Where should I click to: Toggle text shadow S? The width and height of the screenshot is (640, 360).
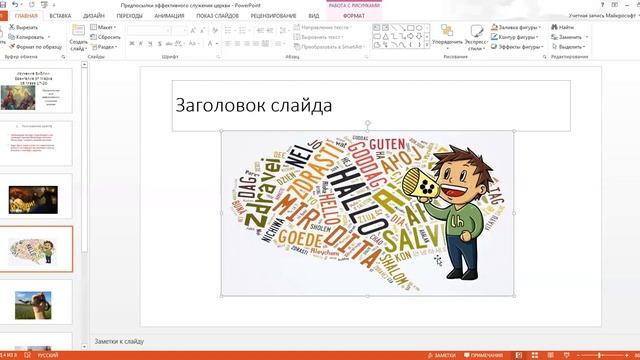[160, 43]
